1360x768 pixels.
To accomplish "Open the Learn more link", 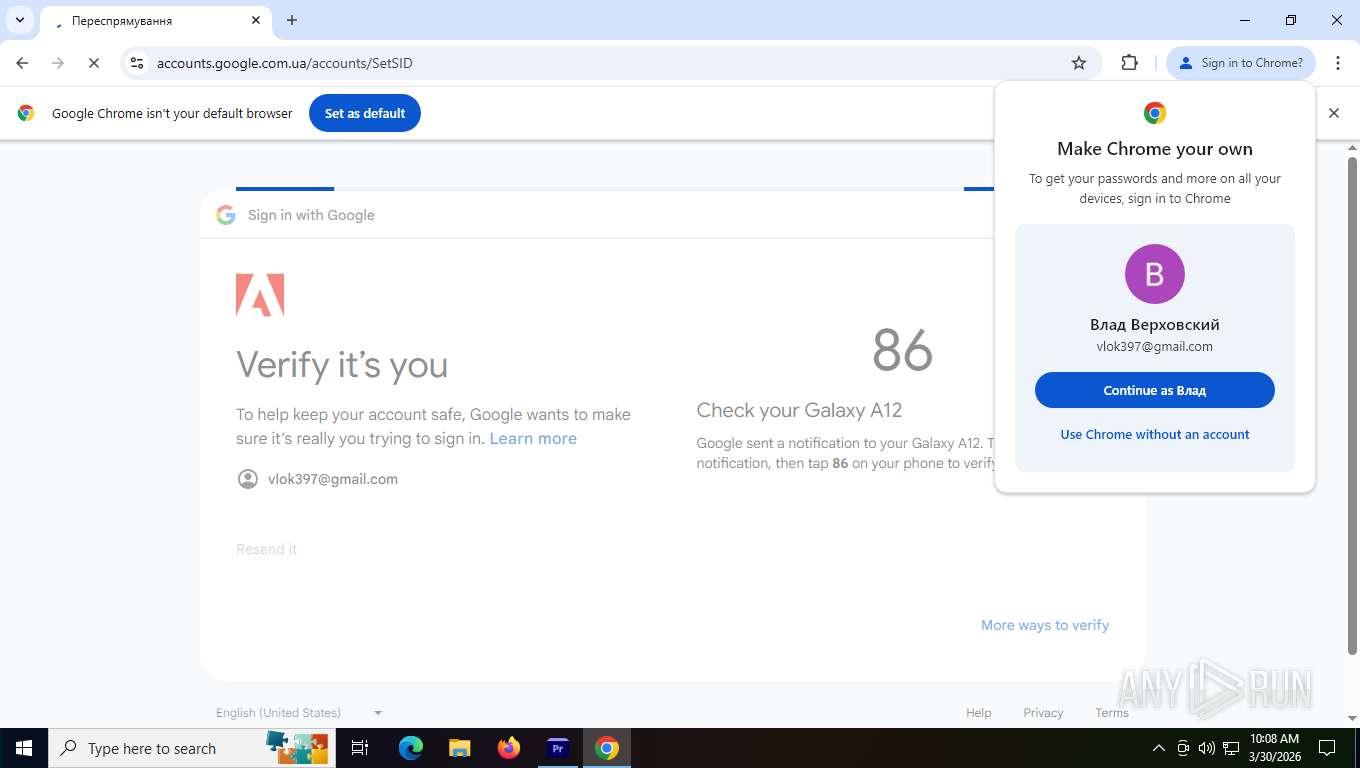I will [x=533, y=438].
